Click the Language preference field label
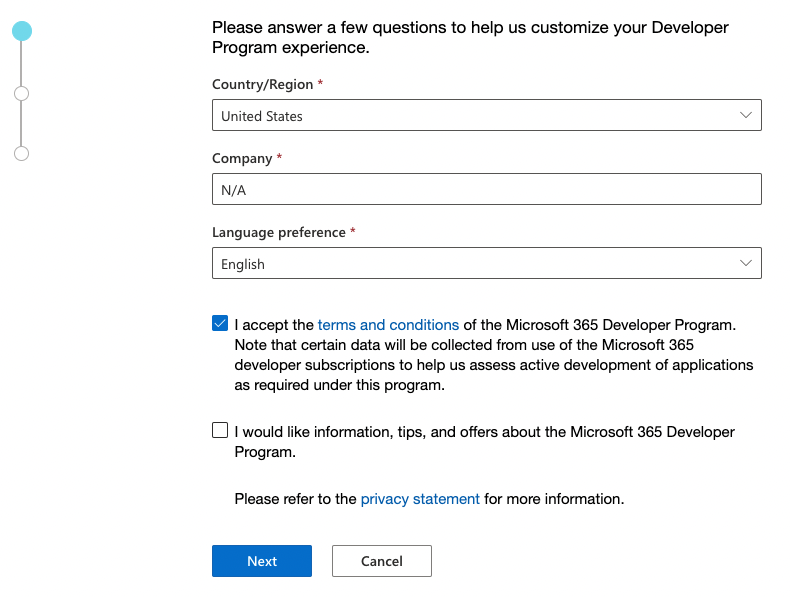790x597 pixels. (x=279, y=233)
